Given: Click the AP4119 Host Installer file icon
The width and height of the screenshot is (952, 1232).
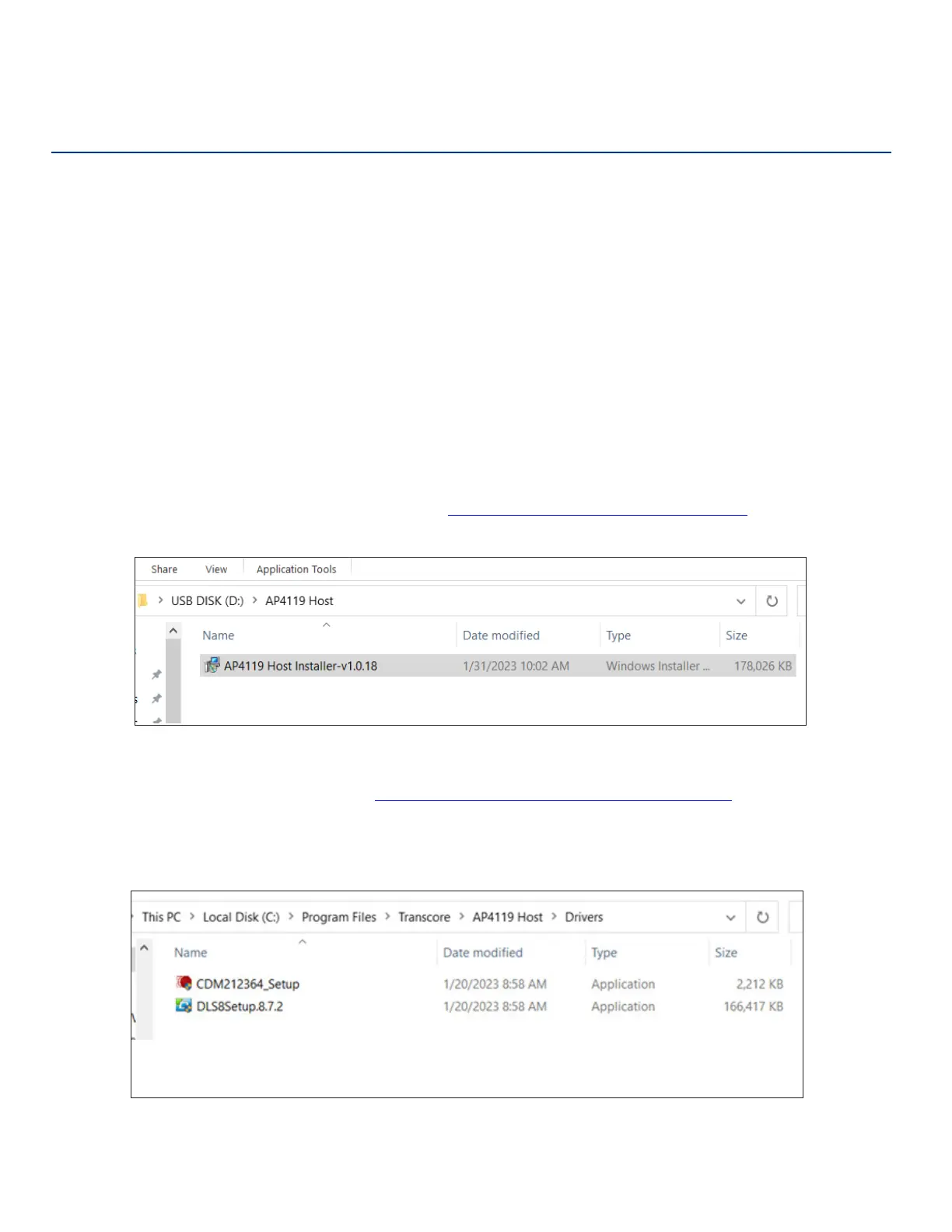Looking at the screenshot, I should 212,665.
